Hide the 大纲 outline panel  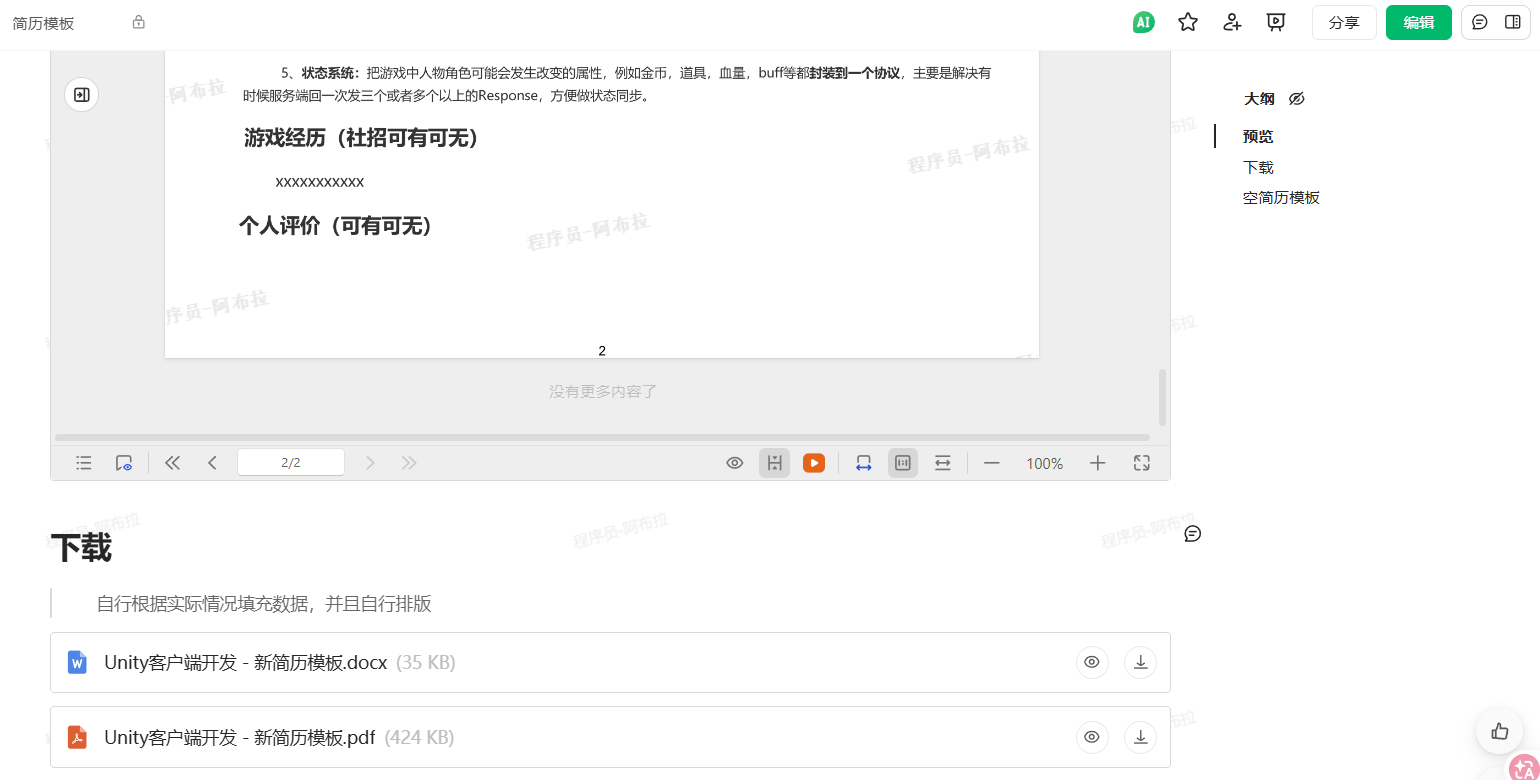(x=1297, y=99)
